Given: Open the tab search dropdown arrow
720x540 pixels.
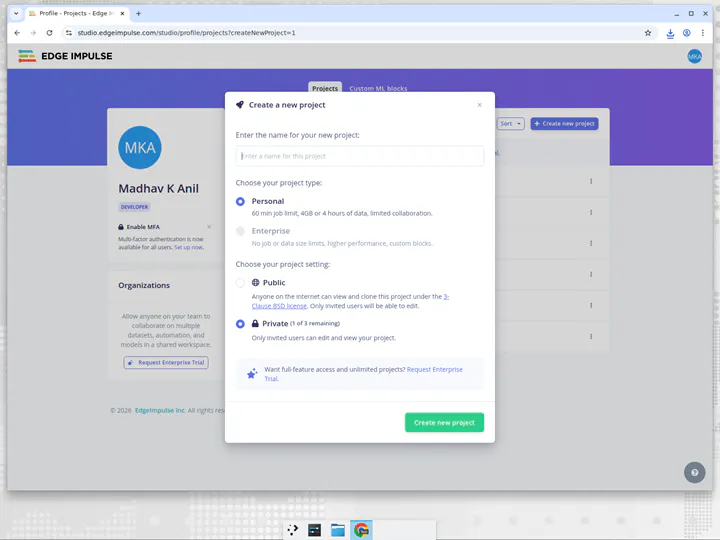Looking at the screenshot, I should (x=16, y=13).
